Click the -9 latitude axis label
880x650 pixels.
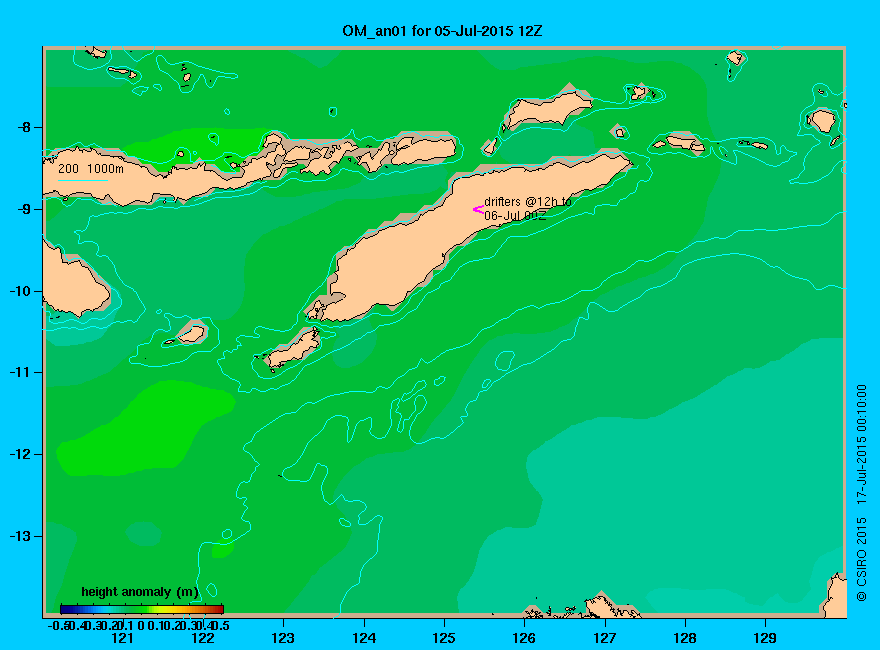24,209
